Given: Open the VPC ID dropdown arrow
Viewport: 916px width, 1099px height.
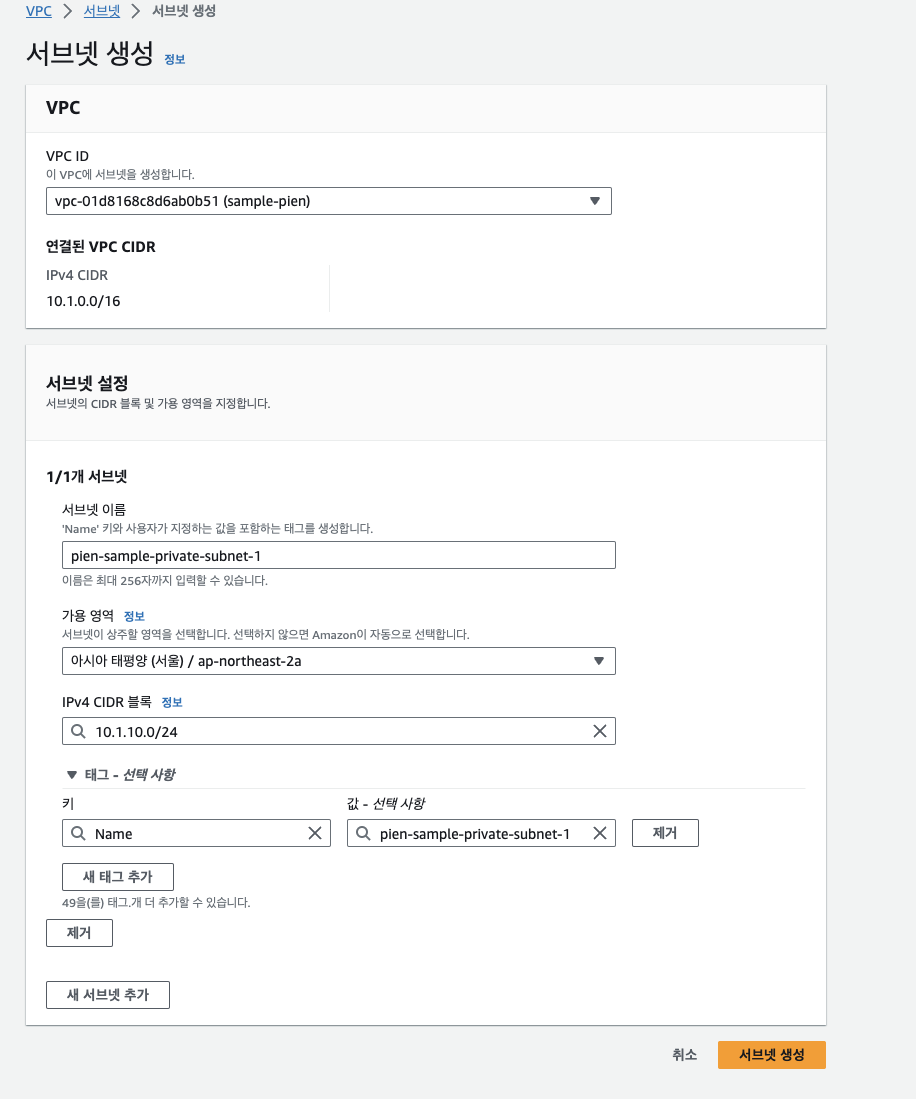Looking at the screenshot, I should [x=595, y=201].
